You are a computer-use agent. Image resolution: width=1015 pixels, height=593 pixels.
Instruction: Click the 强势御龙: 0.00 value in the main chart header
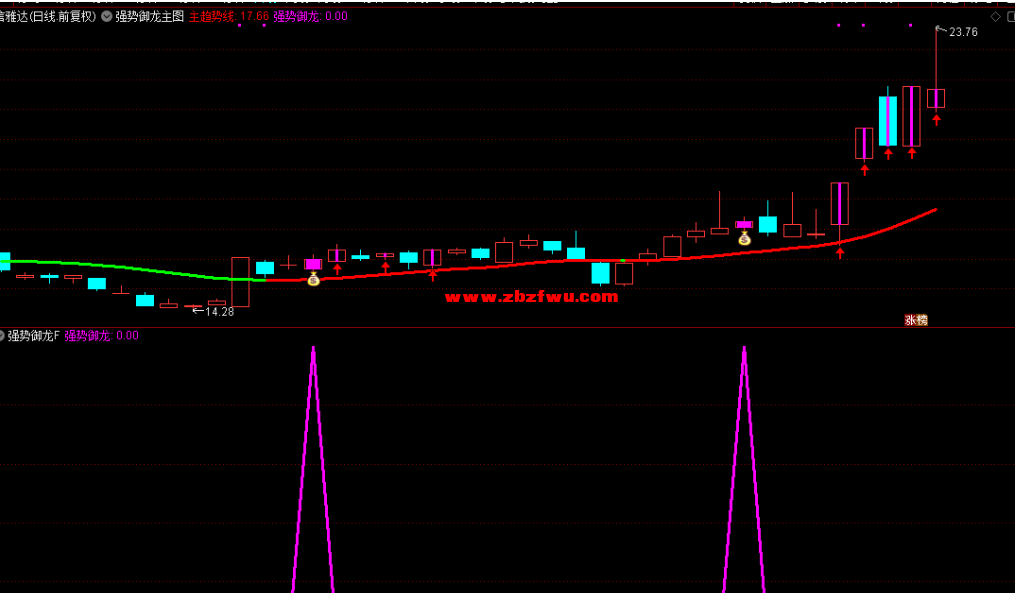pos(310,17)
